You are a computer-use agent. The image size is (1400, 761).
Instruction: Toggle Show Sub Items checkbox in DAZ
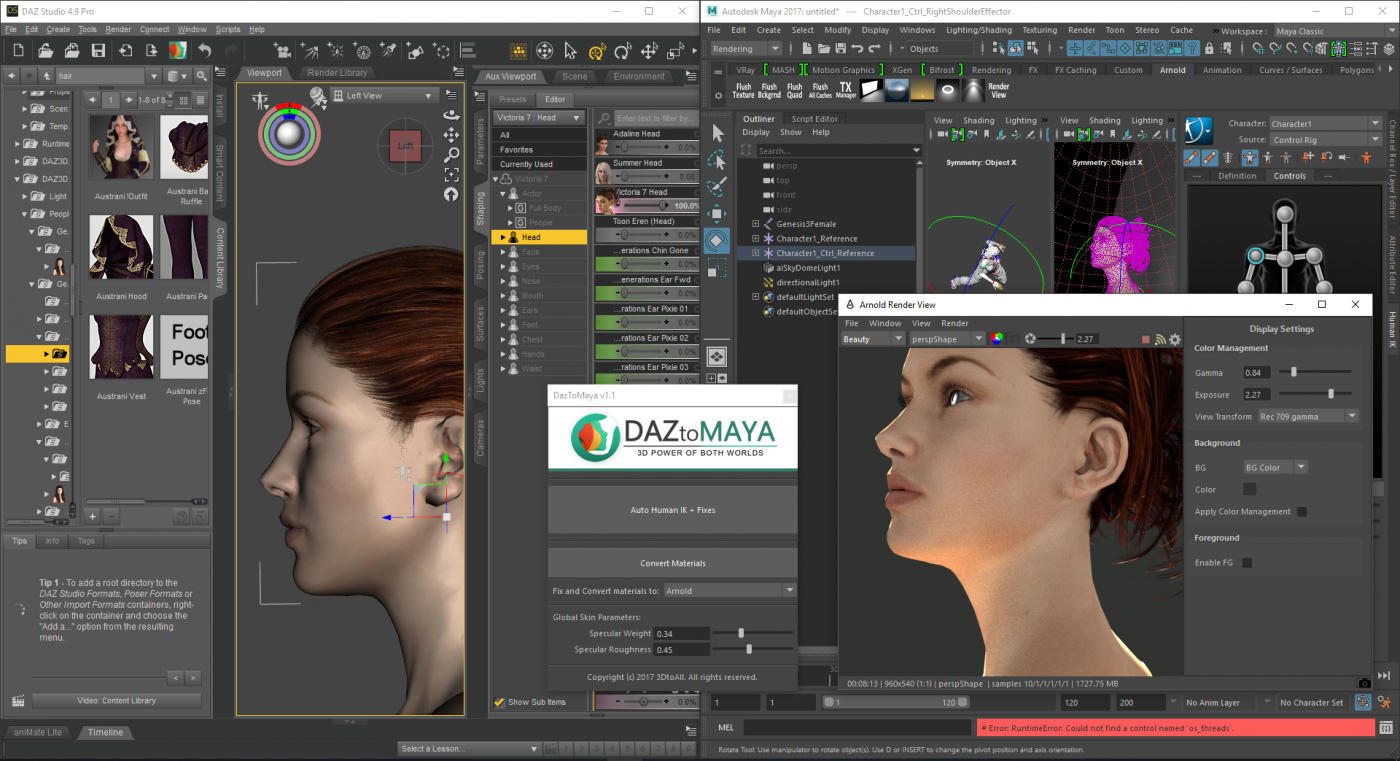[500, 702]
